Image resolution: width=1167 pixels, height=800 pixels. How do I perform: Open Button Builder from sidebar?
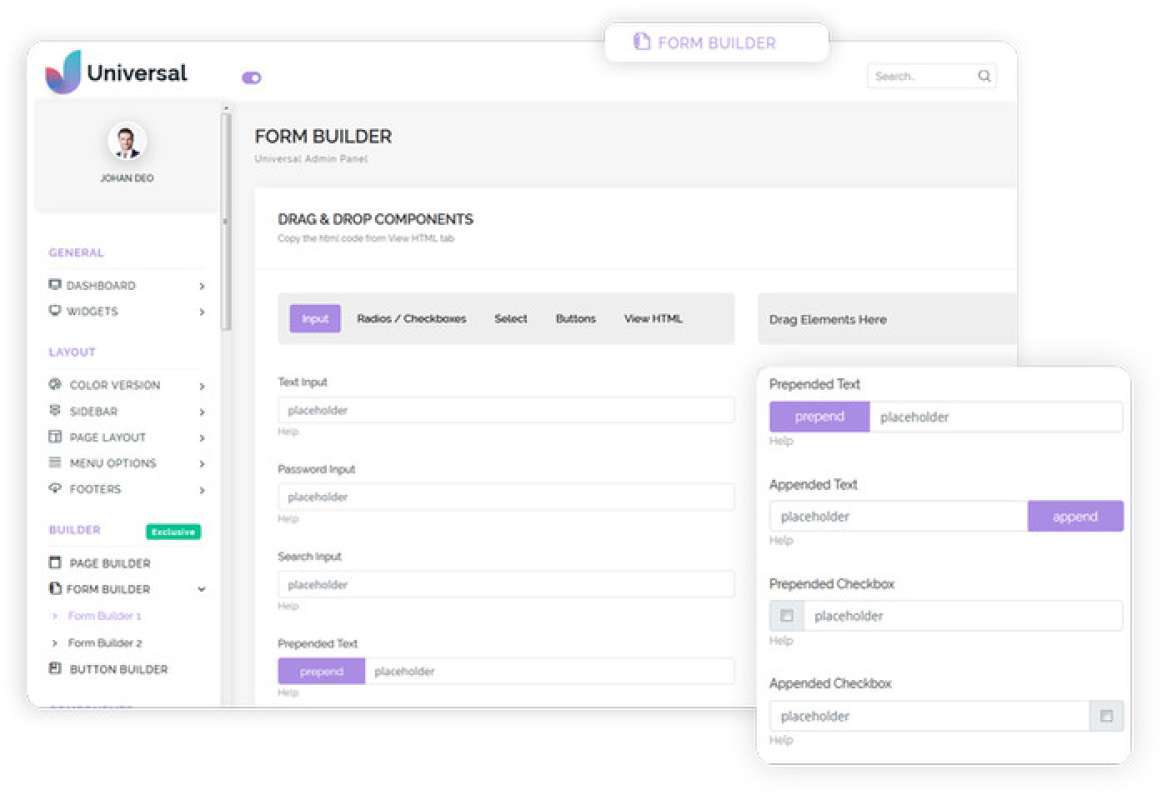[x=118, y=669]
